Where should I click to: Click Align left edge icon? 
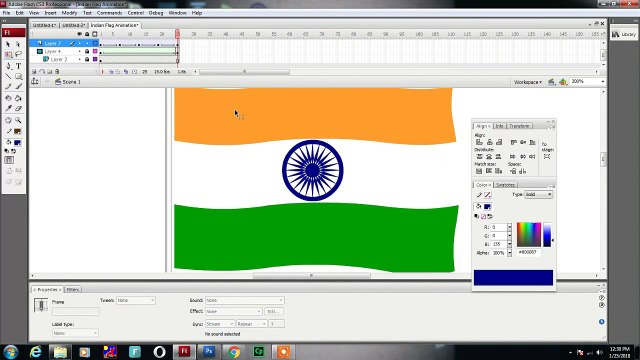tap(480, 142)
